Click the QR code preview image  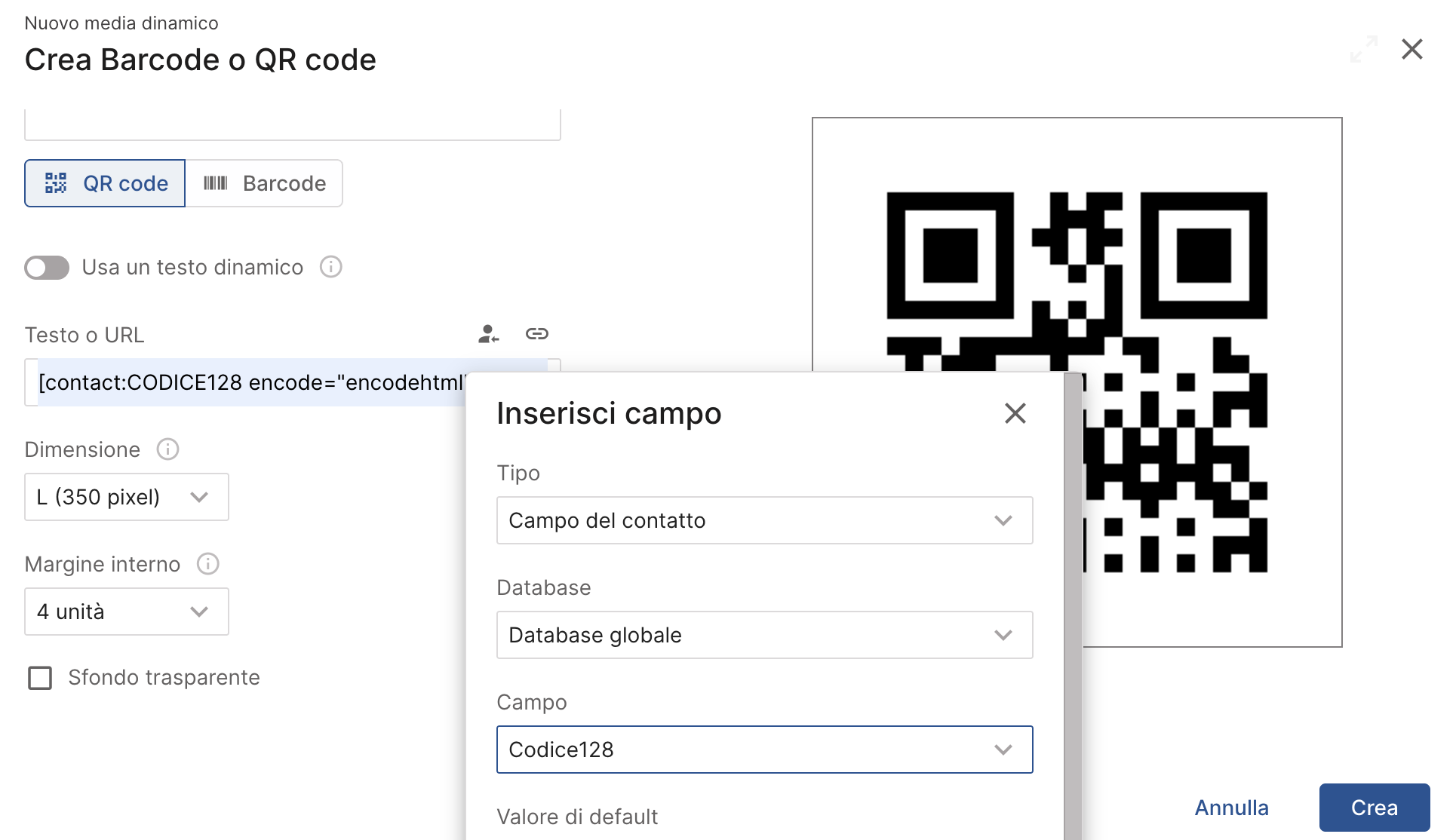point(1077,382)
